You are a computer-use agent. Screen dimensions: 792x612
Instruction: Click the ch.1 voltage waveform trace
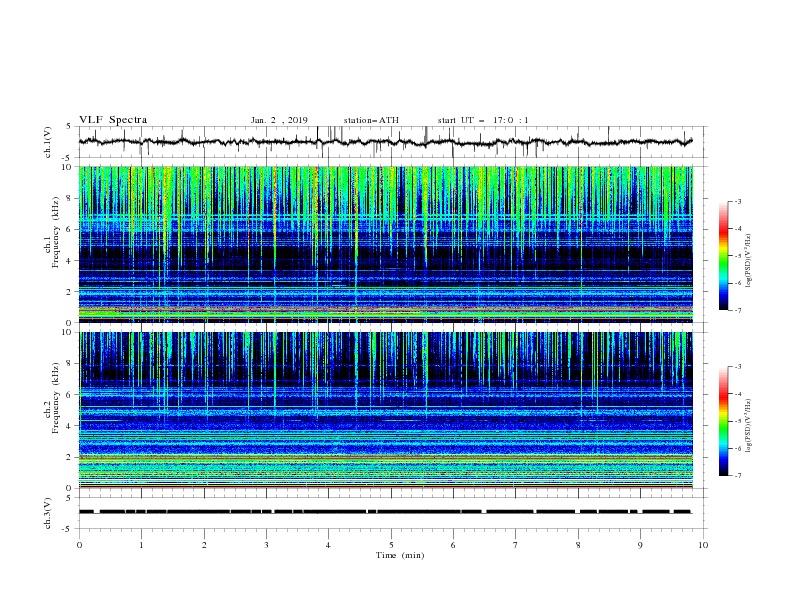click(386, 142)
